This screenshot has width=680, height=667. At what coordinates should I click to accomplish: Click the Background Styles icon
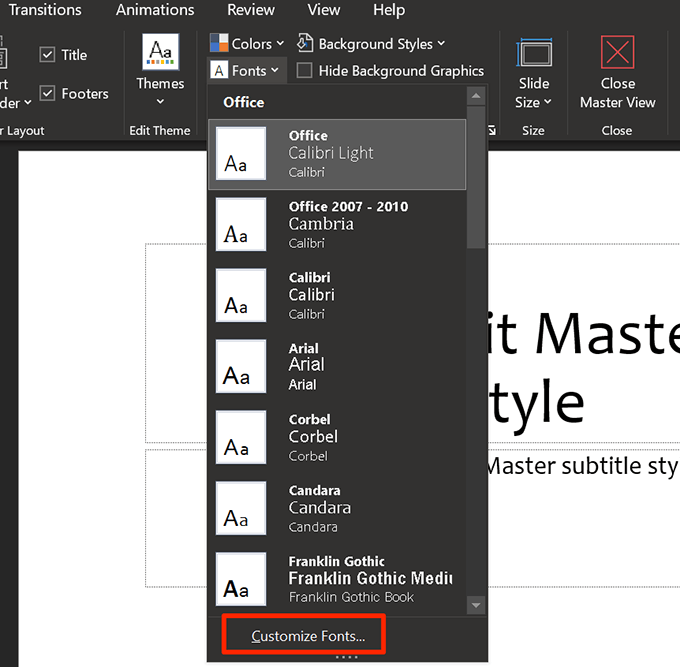[305, 43]
